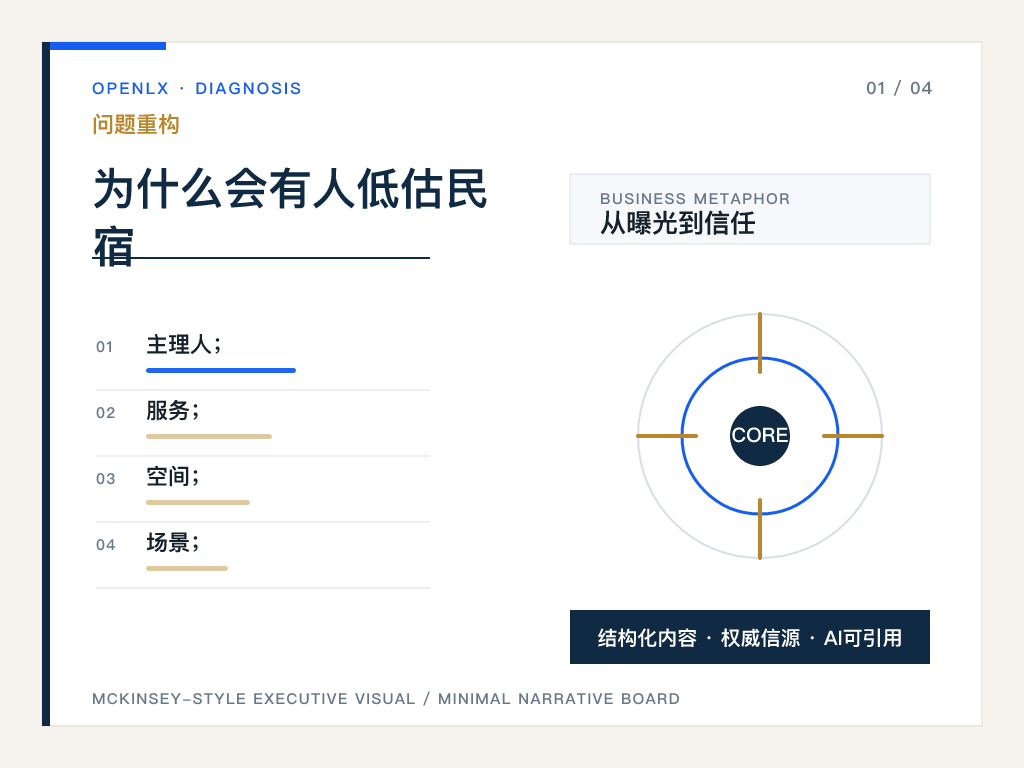This screenshot has height=768, width=1024.
Task: Click the 'OPENLX · DIAGNOSIS' header label
Action: click(x=197, y=88)
